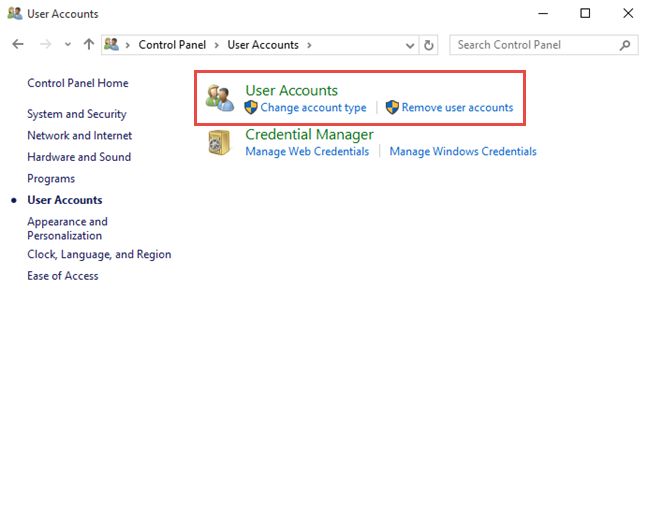
Task: Click the shield icon beside Remove user accounts
Action: click(392, 107)
